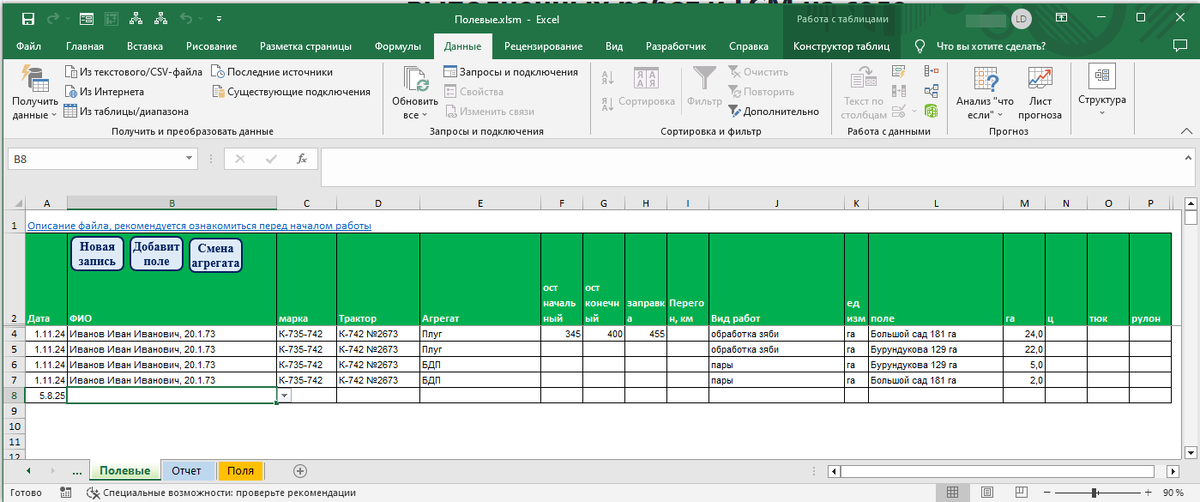Open Data Validation dropdown arrow
The image size is (1200, 502).
(x=915, y=111)
